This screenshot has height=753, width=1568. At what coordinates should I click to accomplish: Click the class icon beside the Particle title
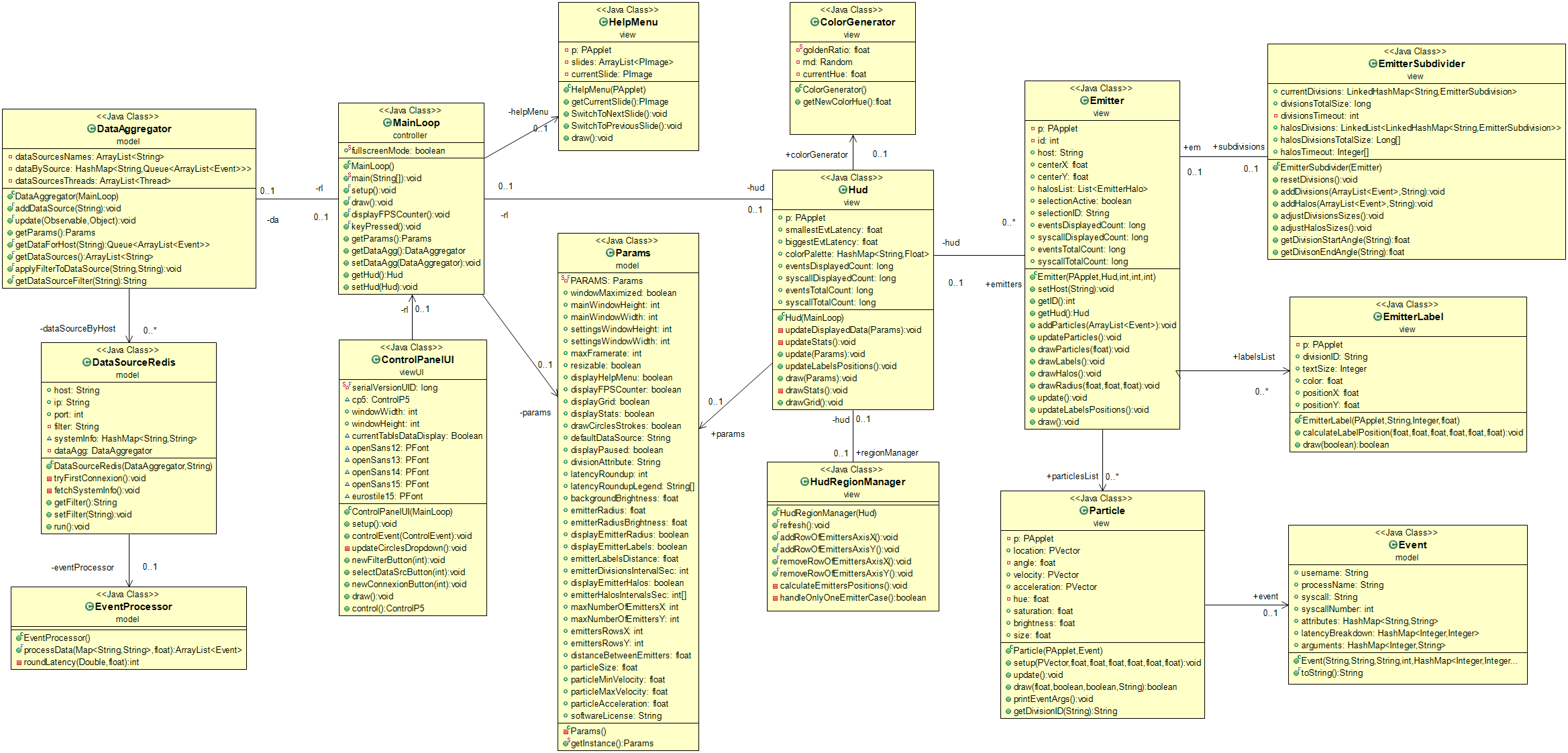pos(1084,511)
